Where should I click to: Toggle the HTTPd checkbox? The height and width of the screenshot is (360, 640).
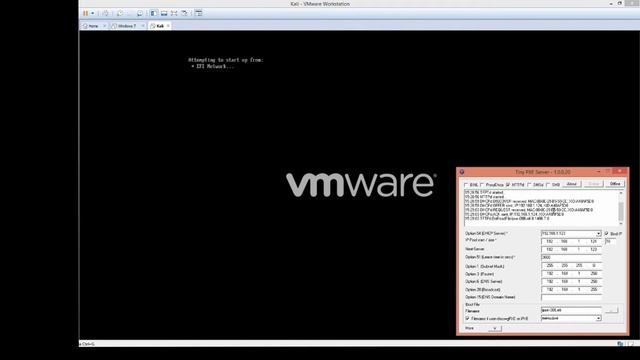(508, 185)
